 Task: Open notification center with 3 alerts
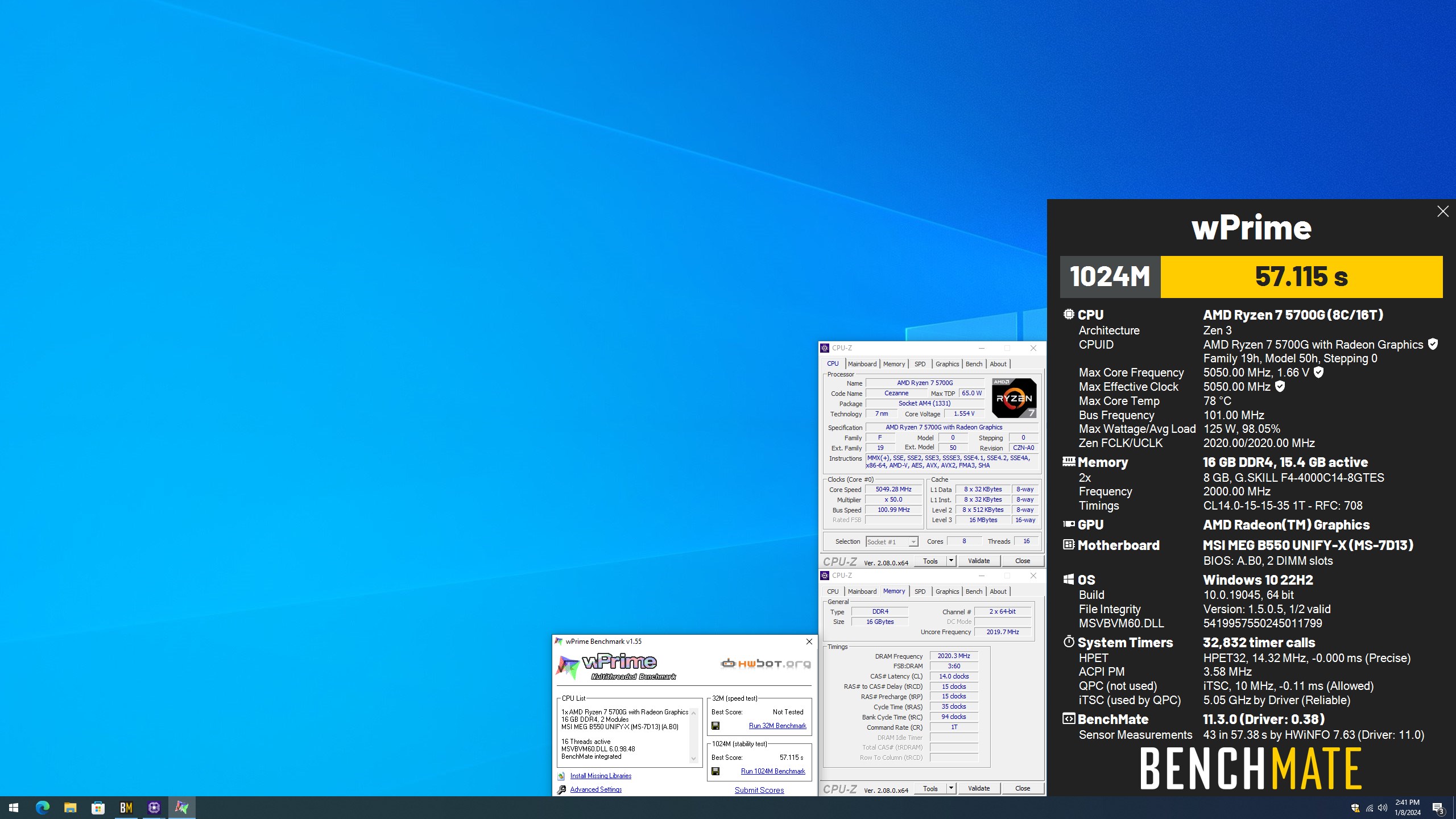1438,808
